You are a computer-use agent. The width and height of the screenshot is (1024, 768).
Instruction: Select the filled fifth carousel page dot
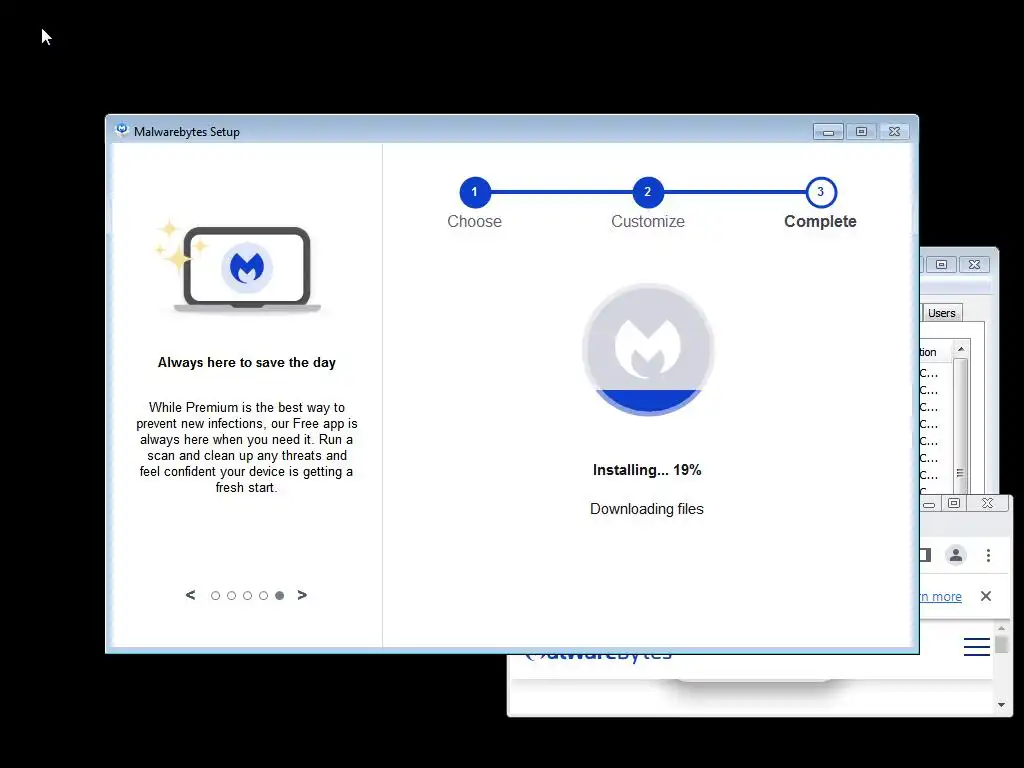click(280, 596)
